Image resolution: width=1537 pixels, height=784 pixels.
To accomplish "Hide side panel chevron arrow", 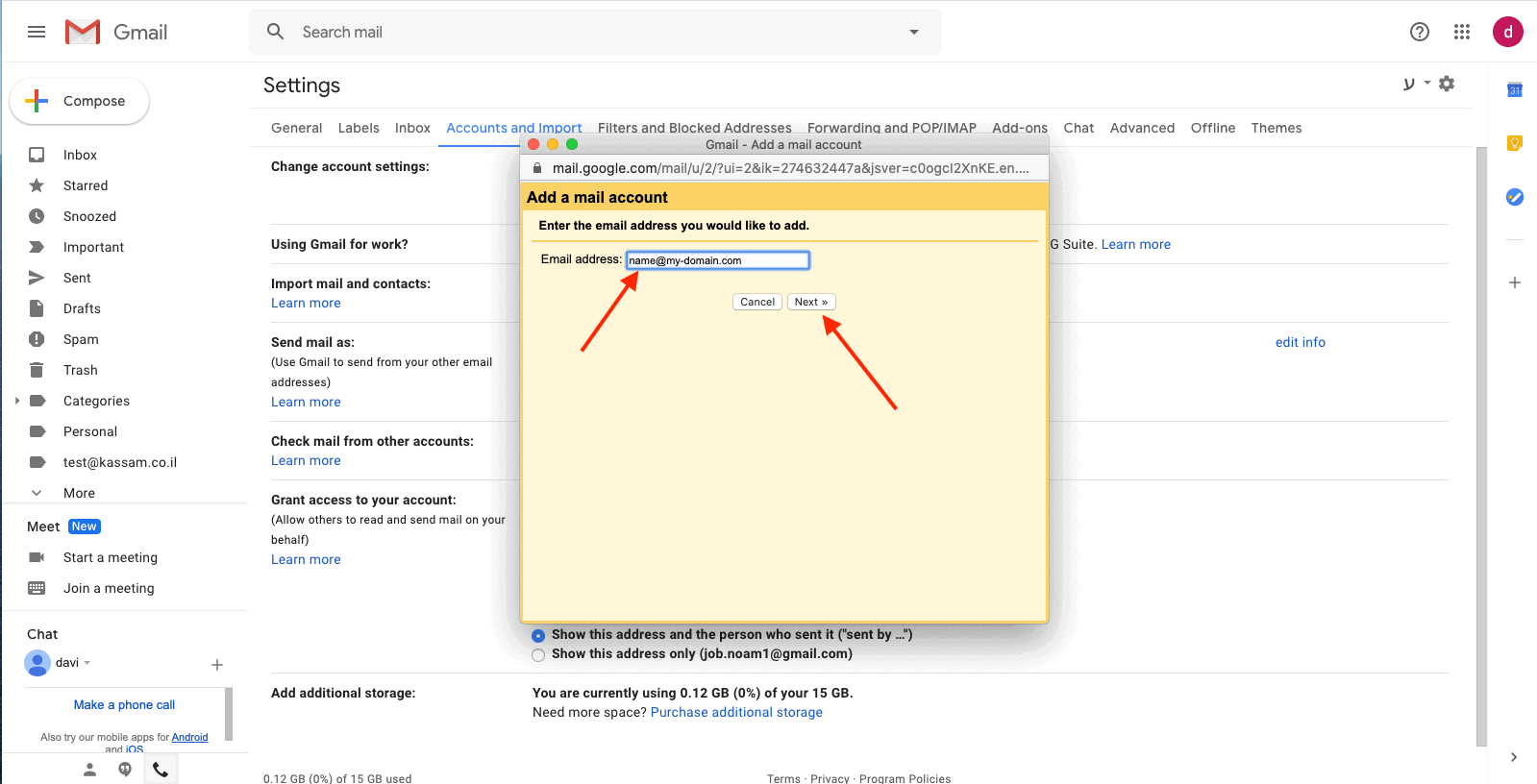I will (x=1514, y=757).
